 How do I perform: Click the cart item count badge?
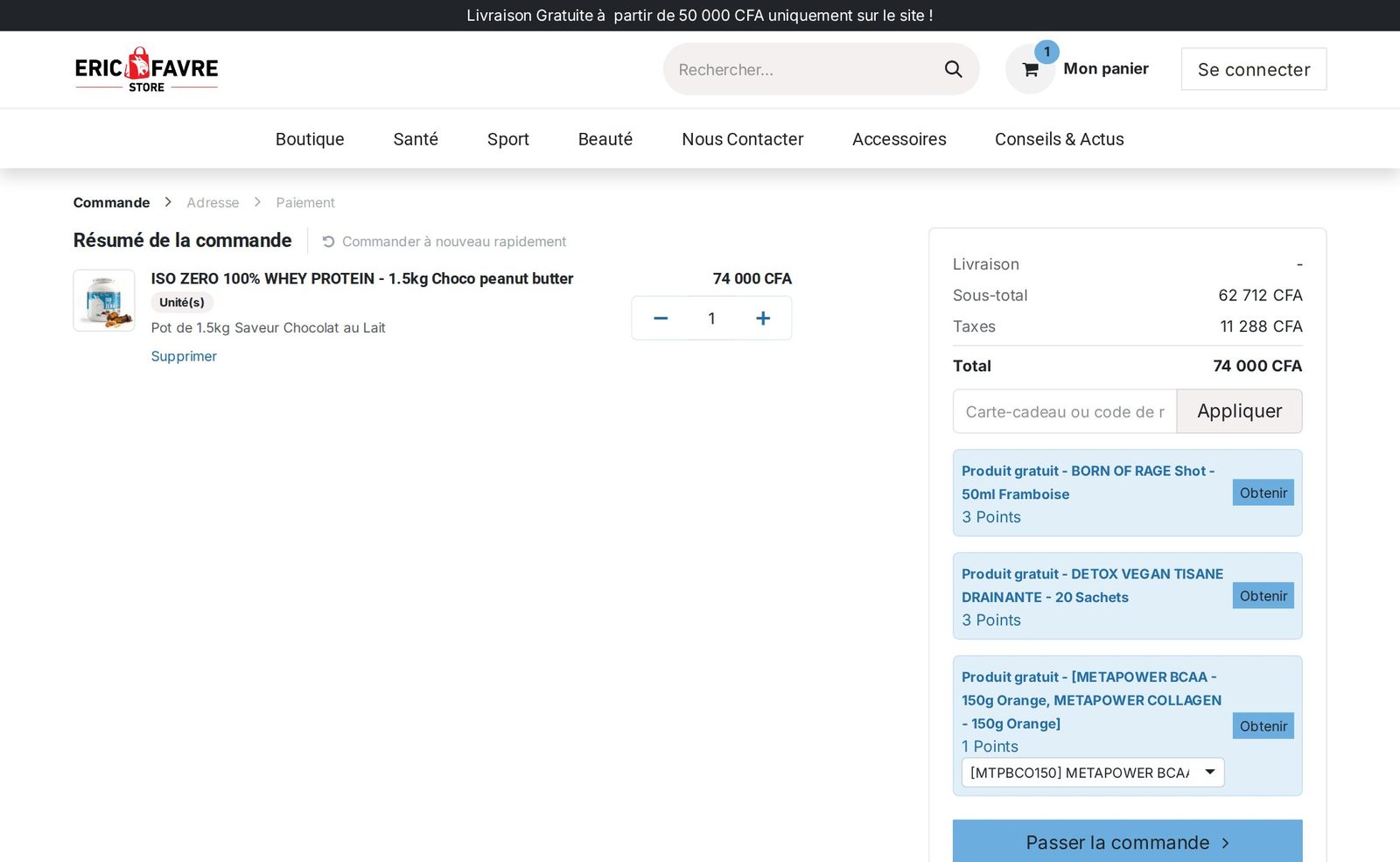[1046, 52]
